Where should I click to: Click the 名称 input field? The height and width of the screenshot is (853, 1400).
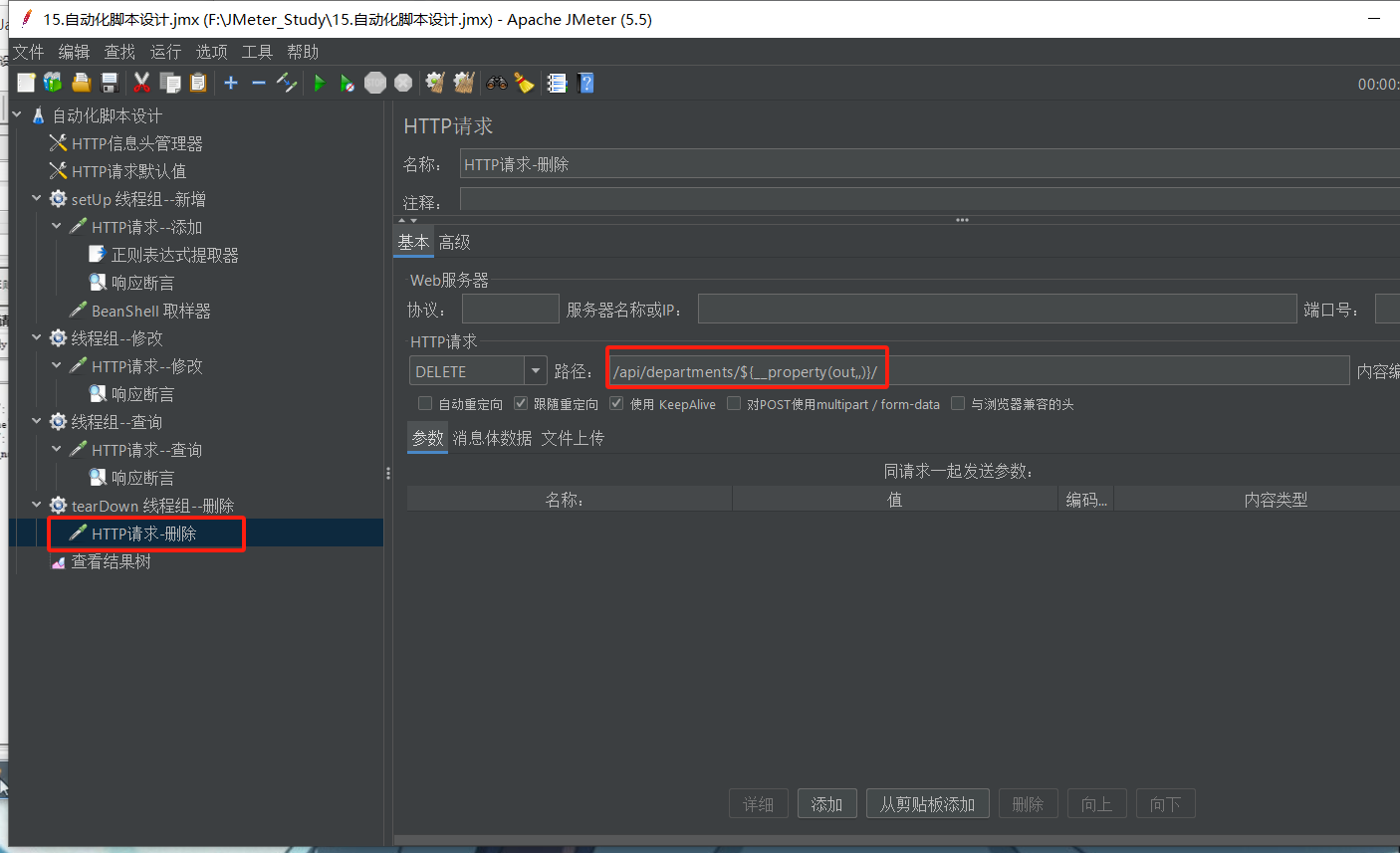[929, 164]
